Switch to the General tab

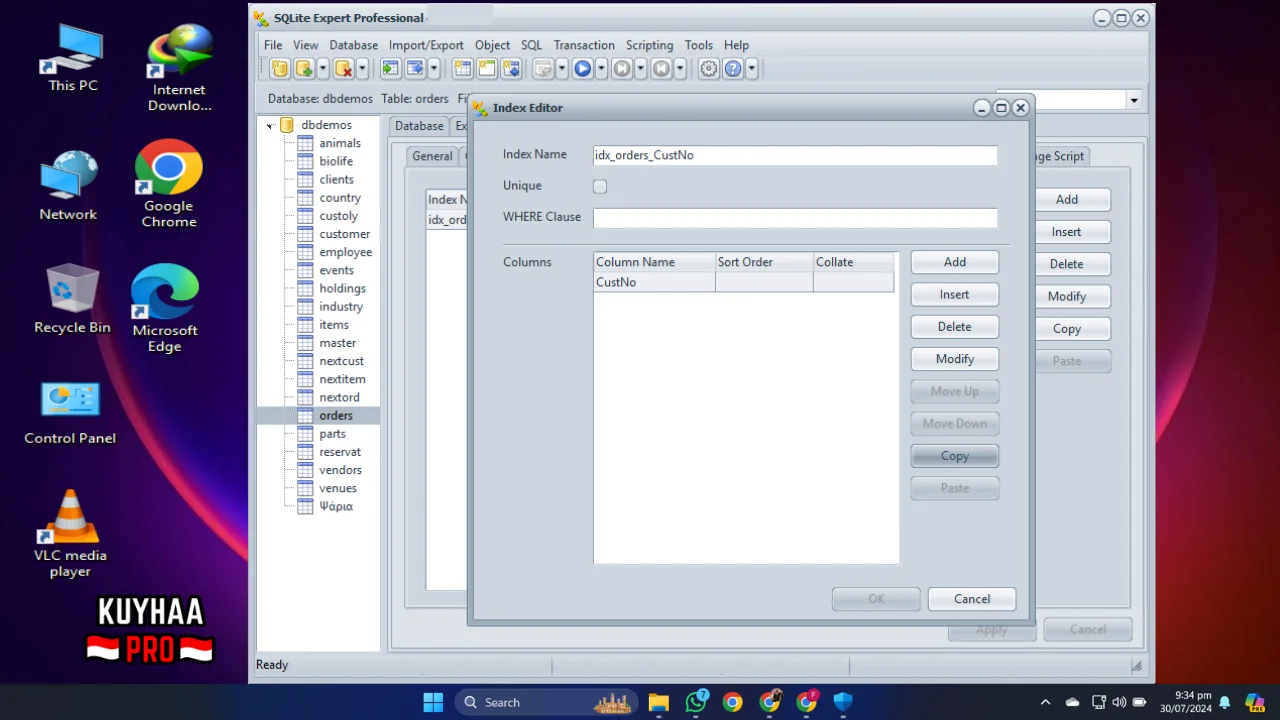coord(432,156)
